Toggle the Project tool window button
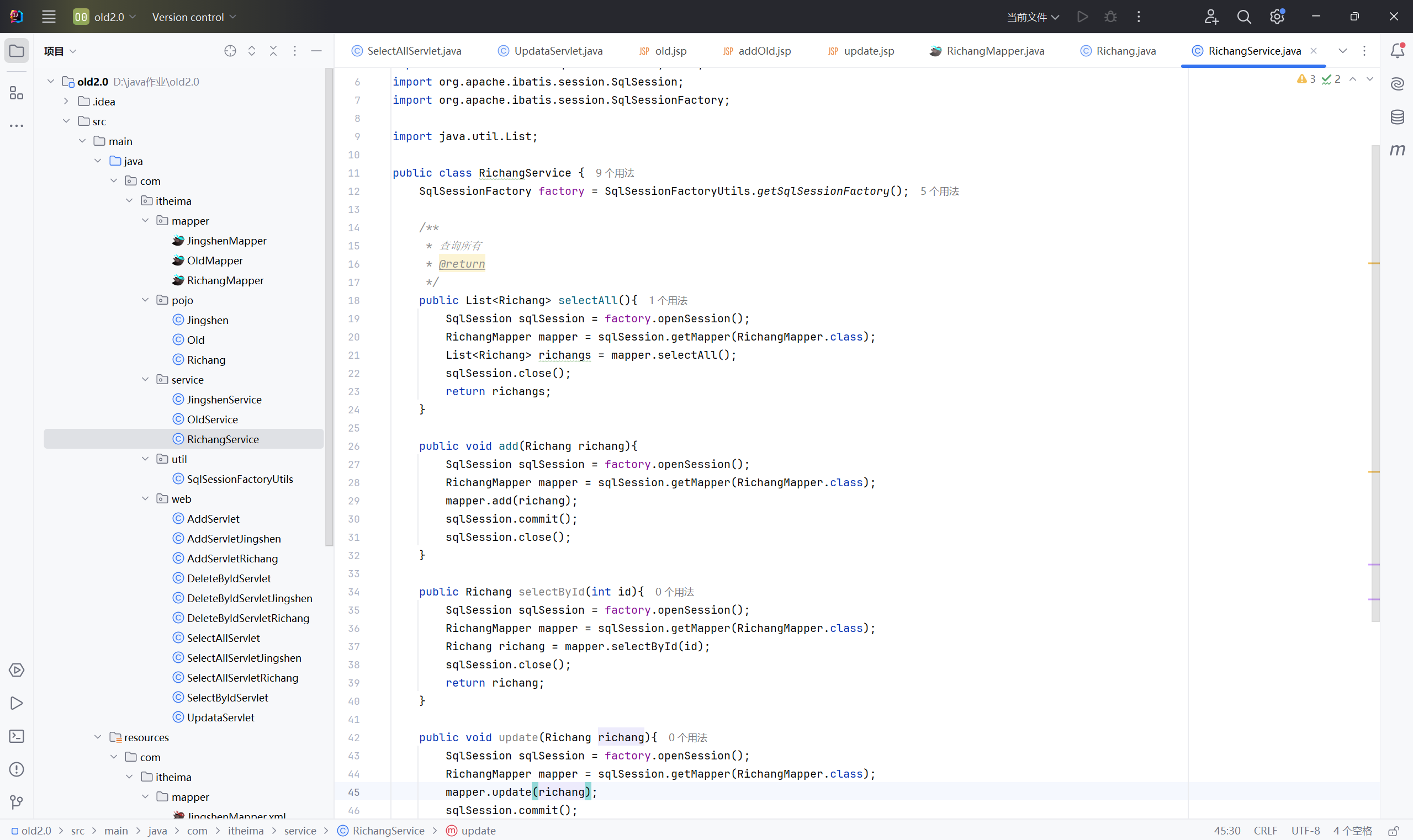The width and height of the screenshot is (1413, 840). tap(17, 51)
